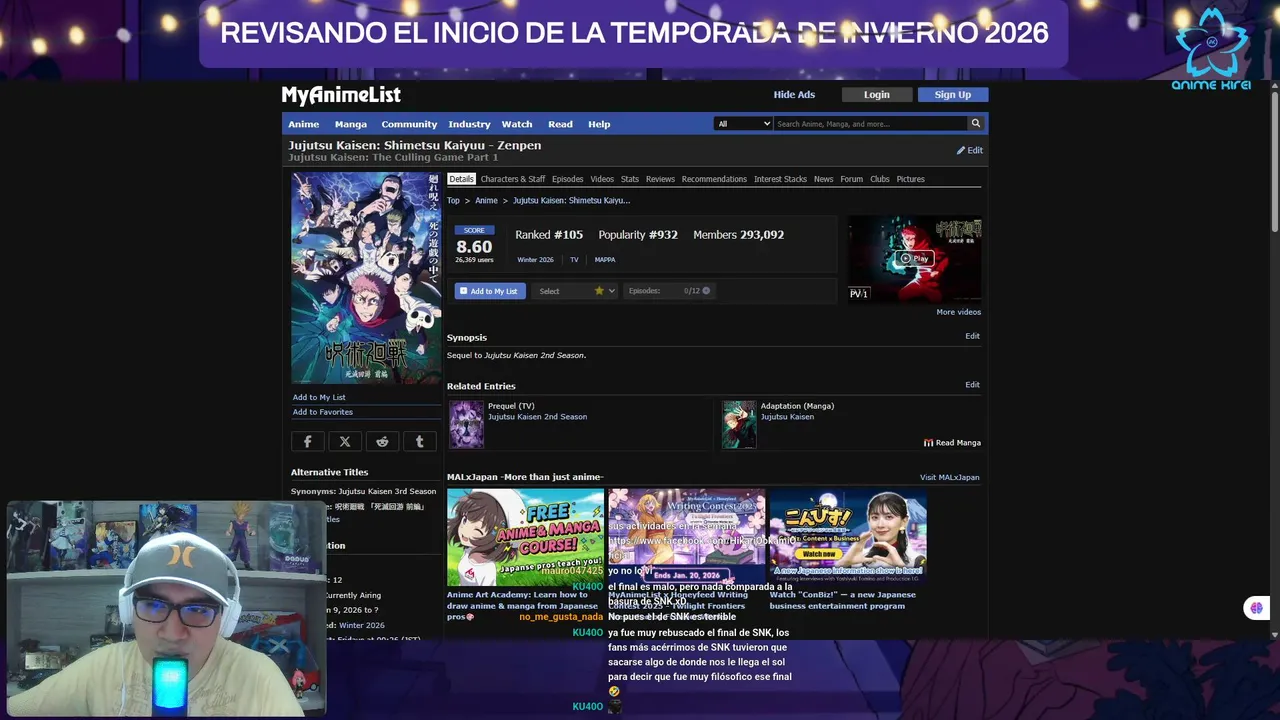Click the blue Add to My List button
Viewport: 1280px width, 720px height.
tap(490, 291)
